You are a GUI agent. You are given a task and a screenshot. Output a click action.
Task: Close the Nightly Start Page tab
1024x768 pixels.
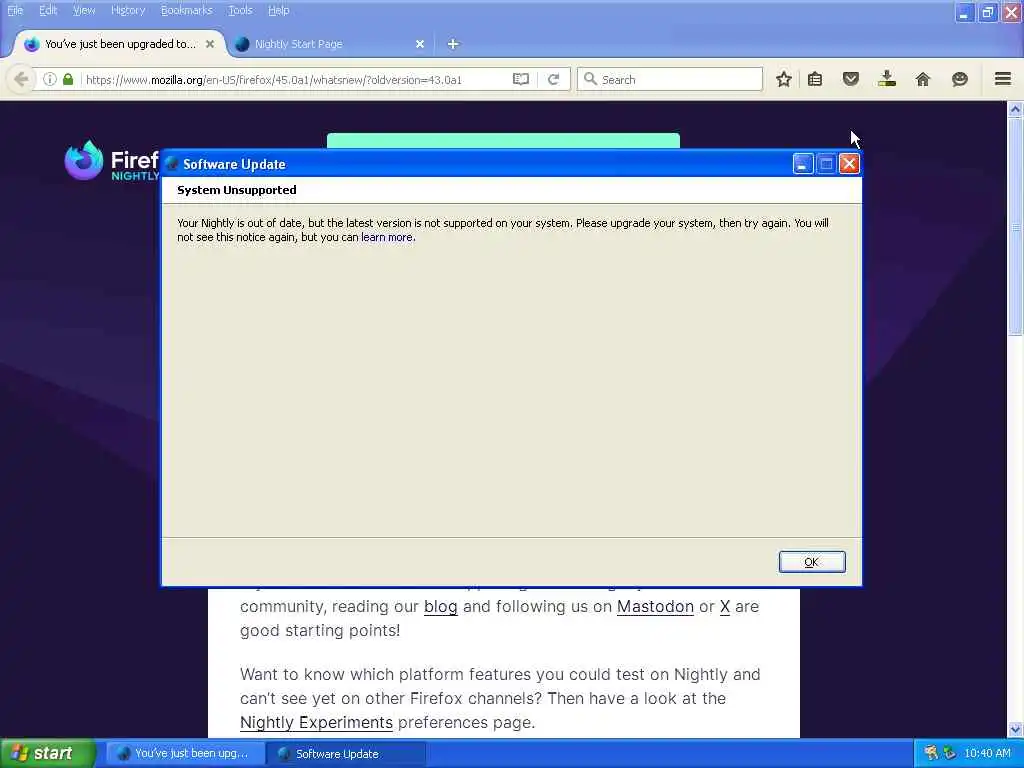(420, 44)
